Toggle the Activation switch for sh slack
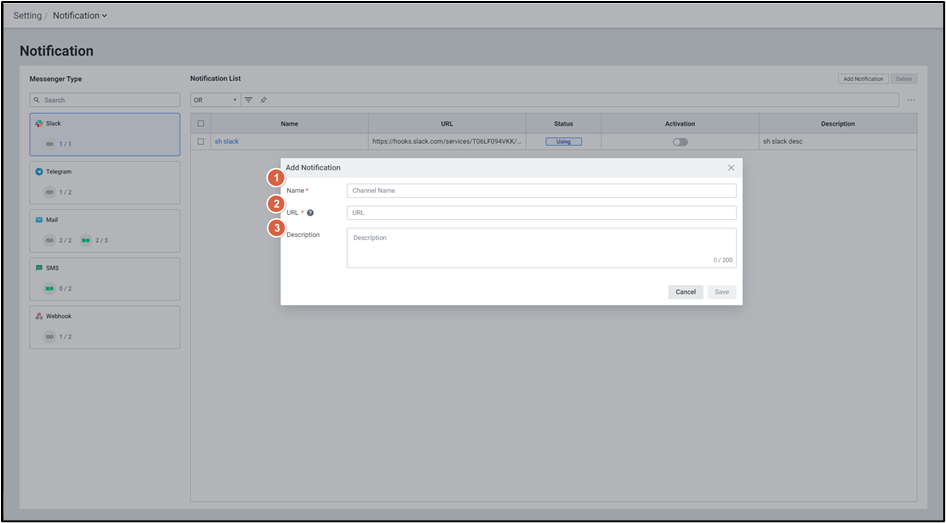This screenshot has height=523, width=946. (x=680, y=142)
